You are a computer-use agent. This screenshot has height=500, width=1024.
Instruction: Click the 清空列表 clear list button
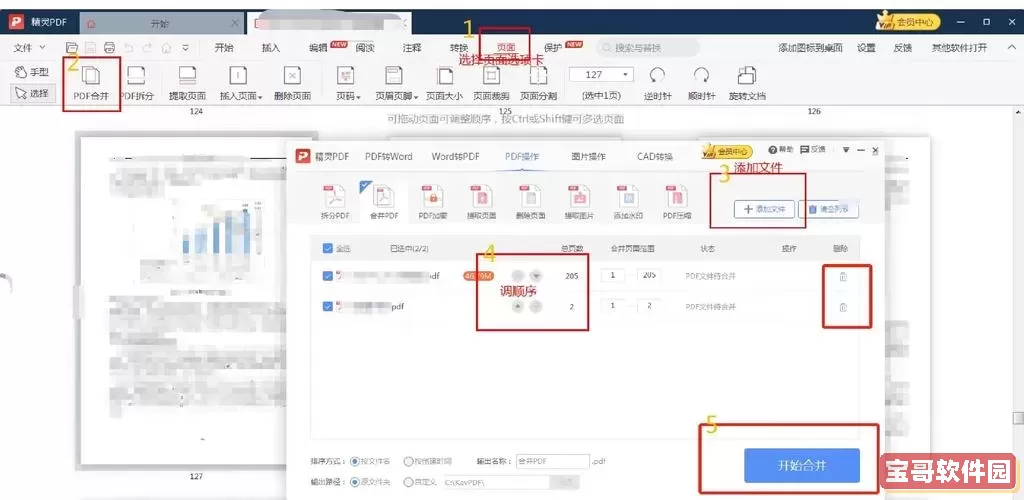point(829,210)
